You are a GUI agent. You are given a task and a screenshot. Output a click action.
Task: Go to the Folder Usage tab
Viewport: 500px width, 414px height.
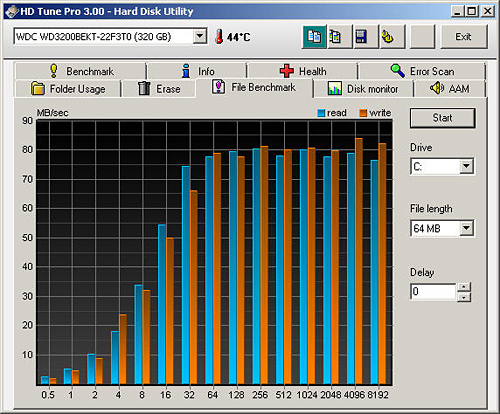pyautogui.click(x=68, y=89)
